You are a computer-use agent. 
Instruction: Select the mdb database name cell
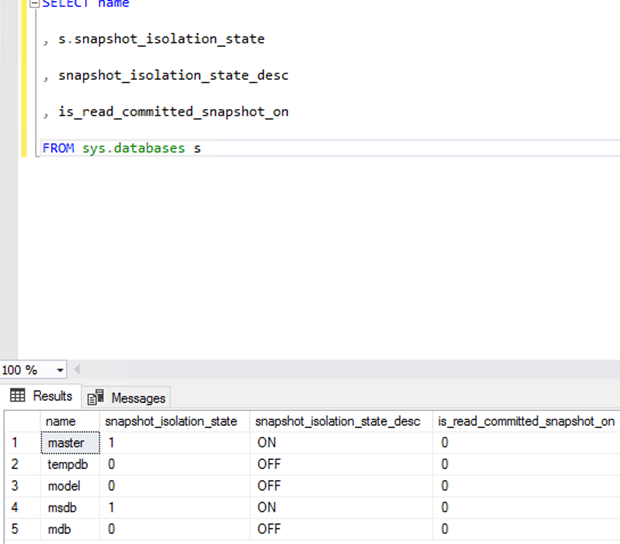pyautogui.click(x=61, y=529)
